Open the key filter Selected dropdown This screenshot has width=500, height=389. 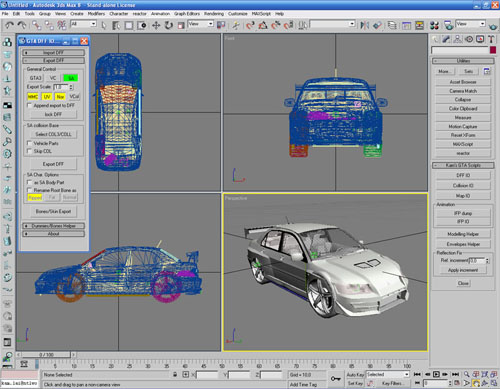388,375
